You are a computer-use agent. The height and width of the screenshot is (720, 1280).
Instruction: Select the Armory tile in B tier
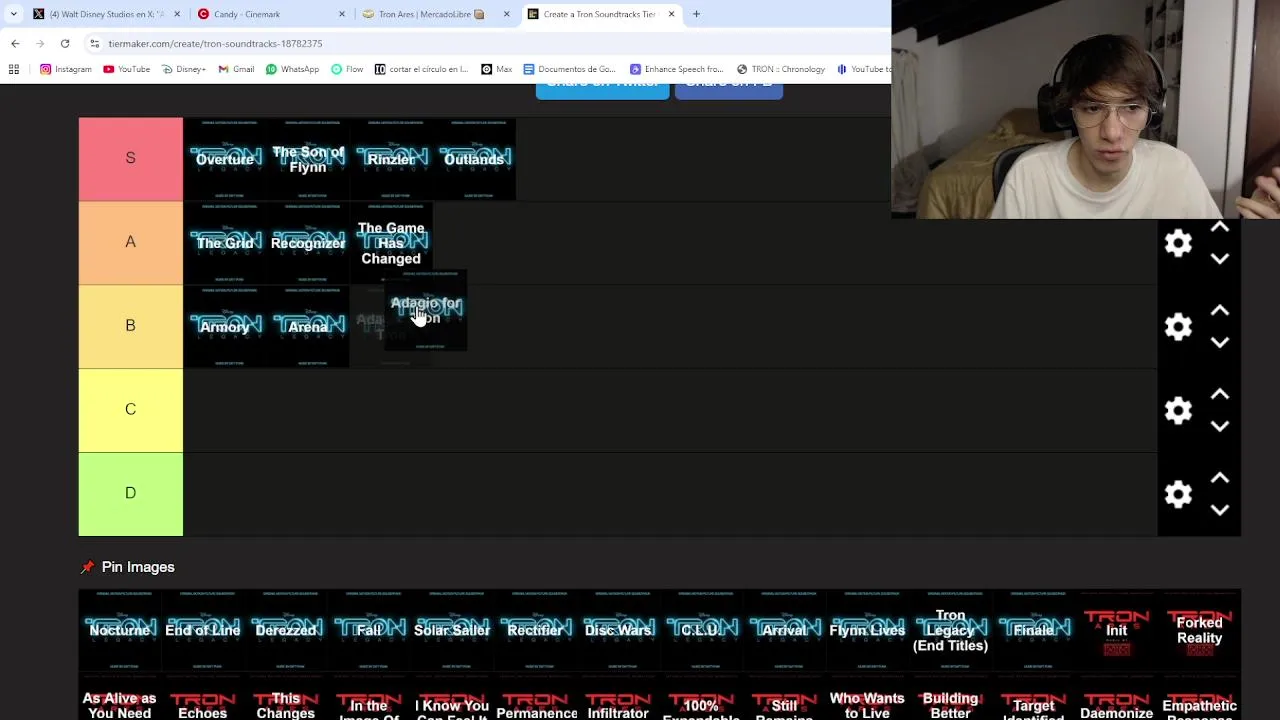[x=225, y=326]
